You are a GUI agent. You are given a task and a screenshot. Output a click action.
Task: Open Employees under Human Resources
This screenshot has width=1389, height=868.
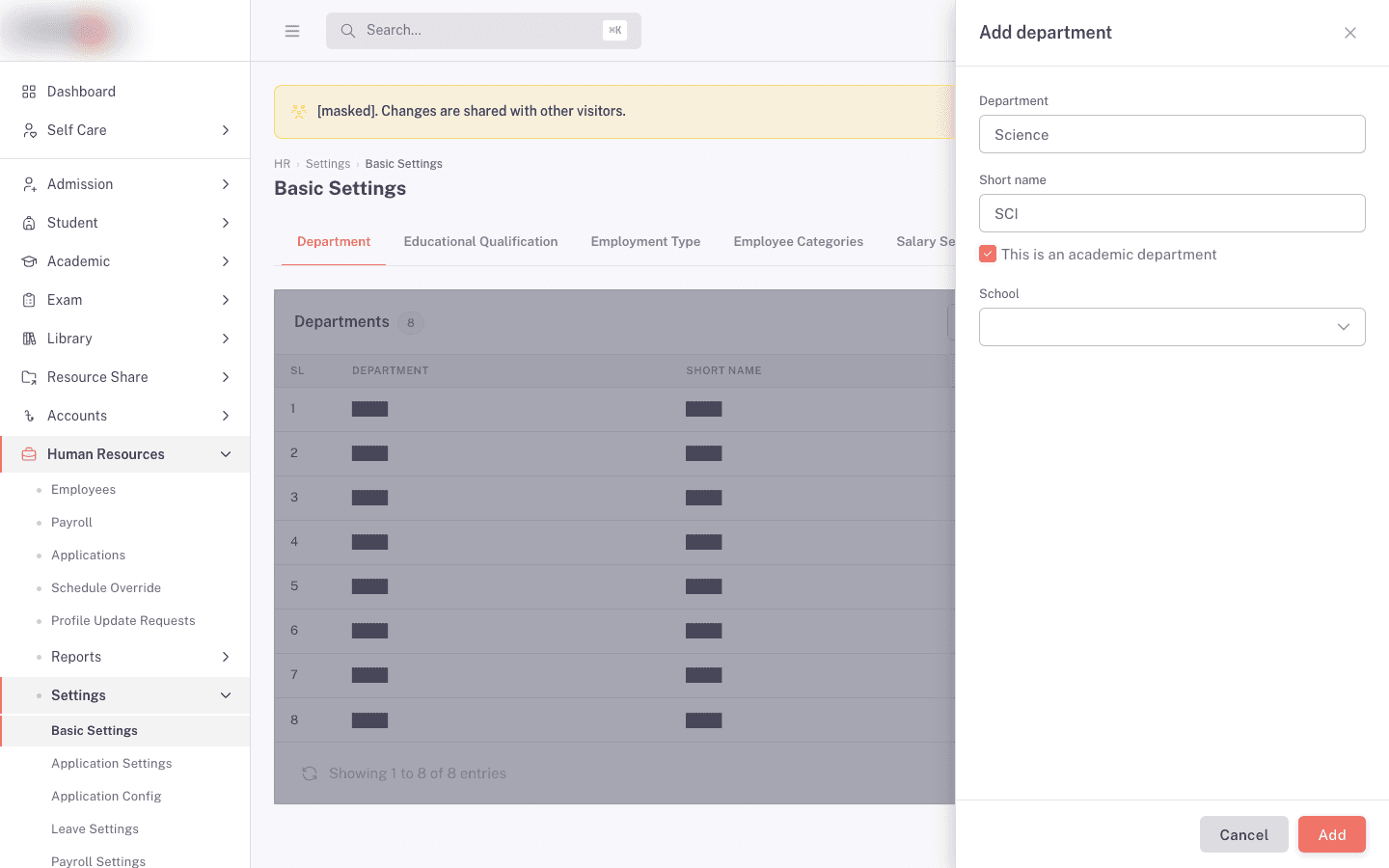point(83,490)
